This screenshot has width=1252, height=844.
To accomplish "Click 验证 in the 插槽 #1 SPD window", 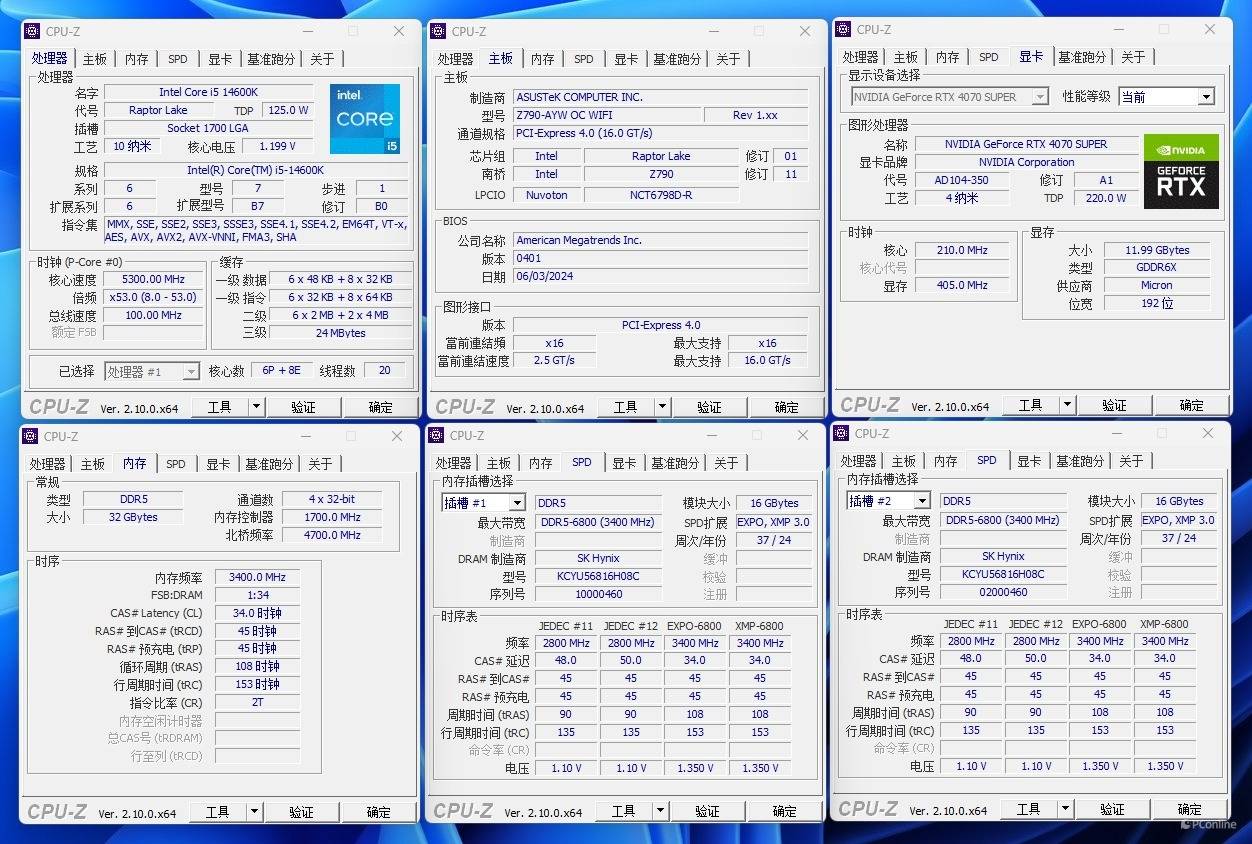I will (707, 811).
